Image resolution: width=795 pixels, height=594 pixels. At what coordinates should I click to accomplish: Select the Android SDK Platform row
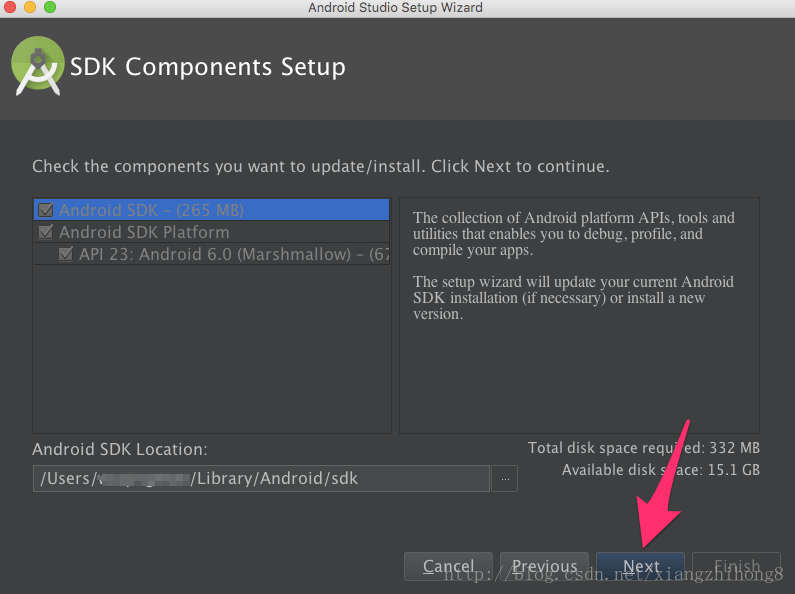click(211, 232)
